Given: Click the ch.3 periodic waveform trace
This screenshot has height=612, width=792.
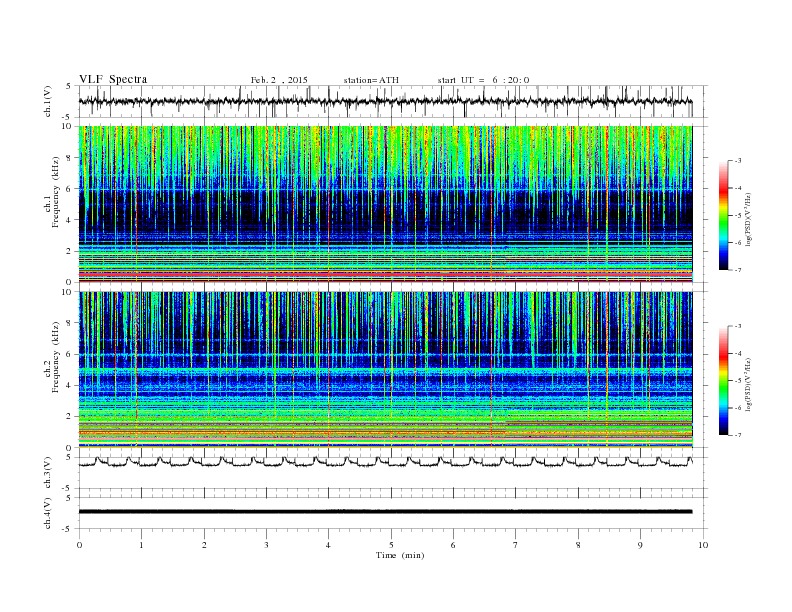Looking at the screenshot, I should coord(385,462).
